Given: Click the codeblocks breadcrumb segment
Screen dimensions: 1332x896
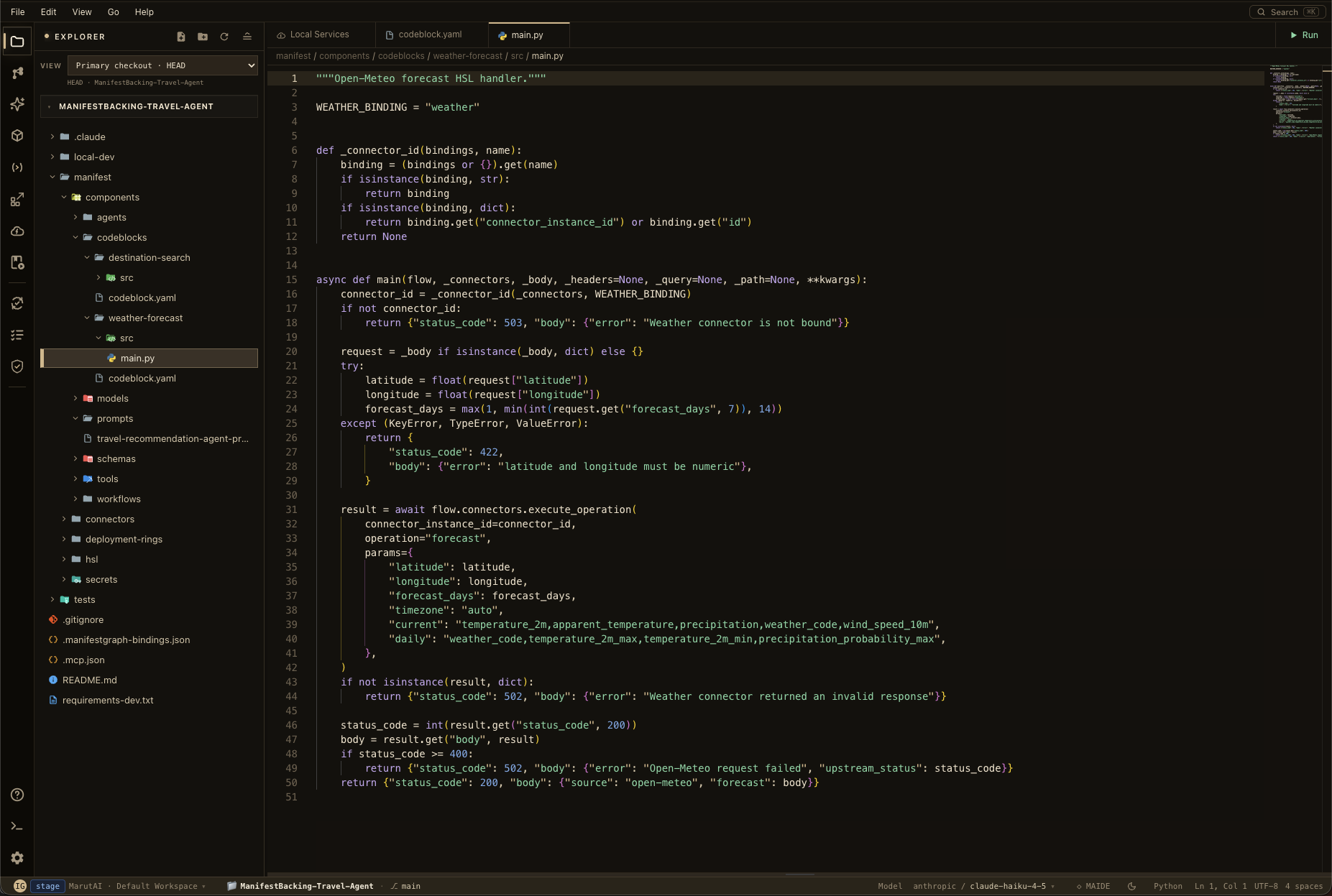Looking at the screenshot, I should click(x=401, y=56).
